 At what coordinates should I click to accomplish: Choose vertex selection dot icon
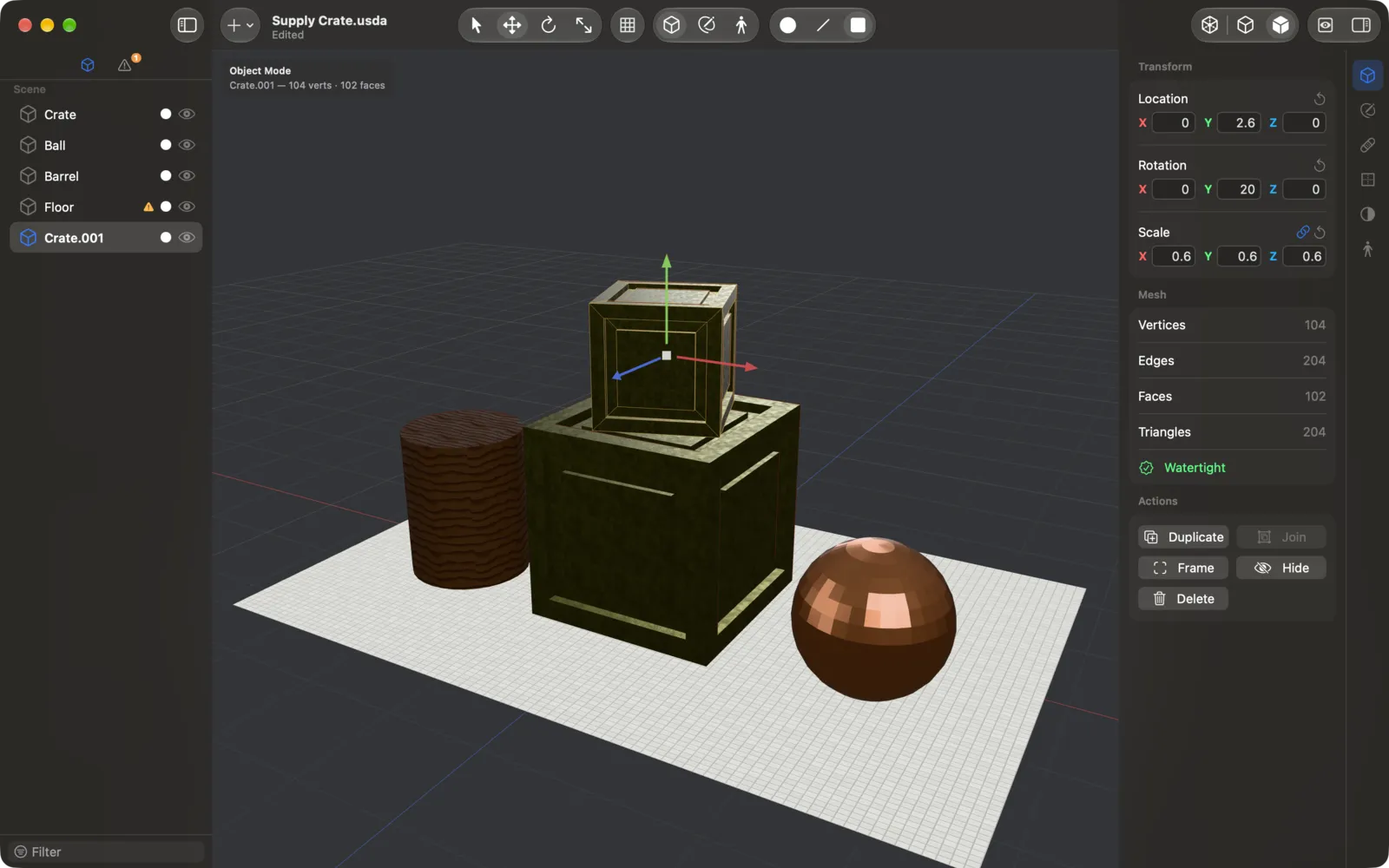(787, 25)
